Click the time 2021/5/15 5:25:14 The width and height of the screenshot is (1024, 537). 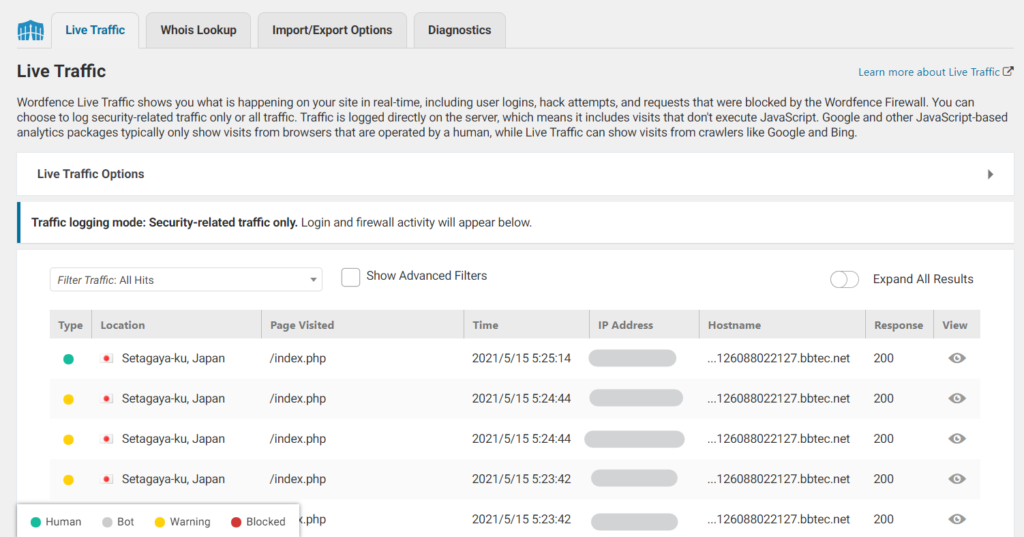coord(521,358)
